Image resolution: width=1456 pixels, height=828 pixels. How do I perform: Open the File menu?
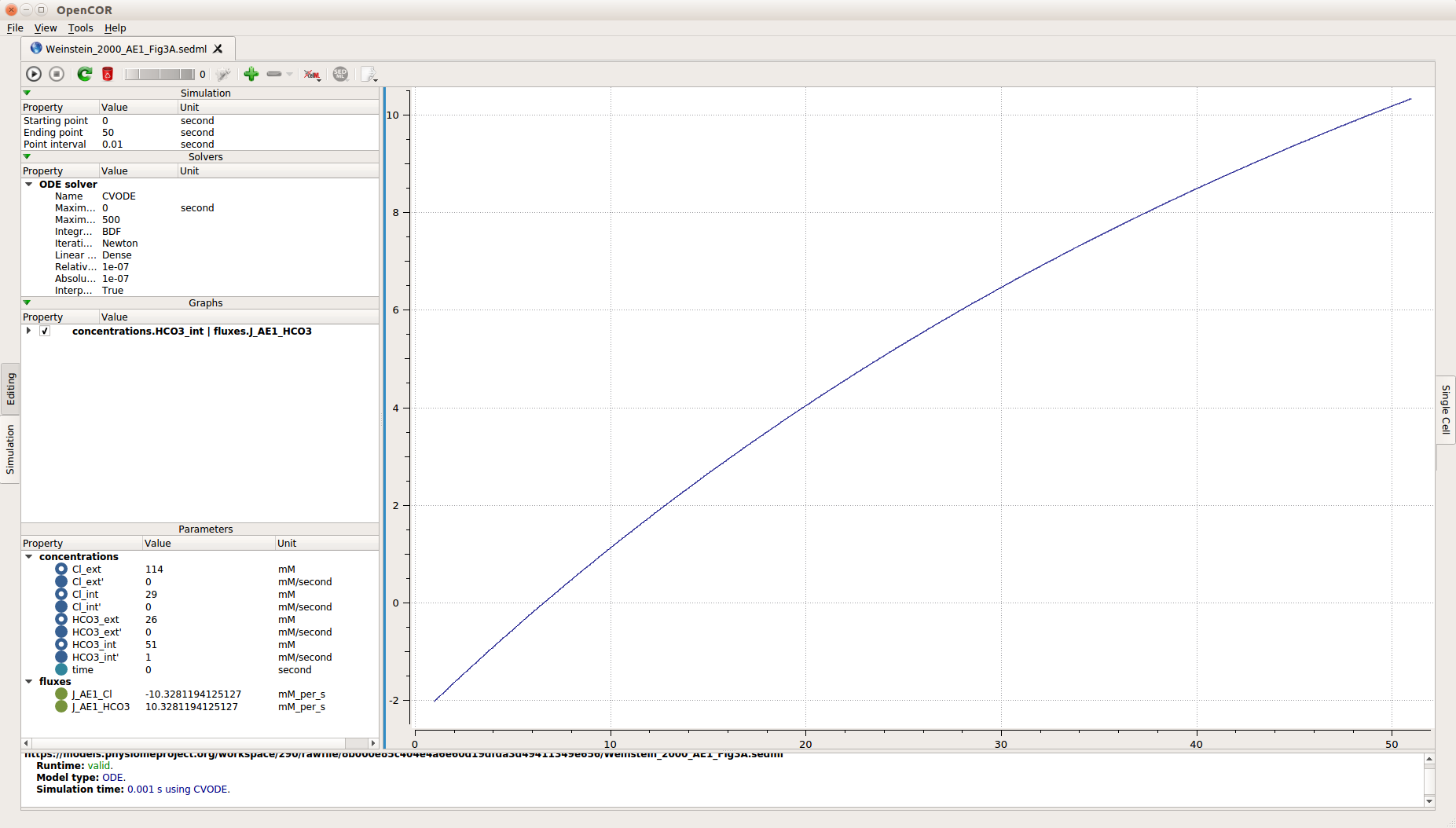click(15, 28)
